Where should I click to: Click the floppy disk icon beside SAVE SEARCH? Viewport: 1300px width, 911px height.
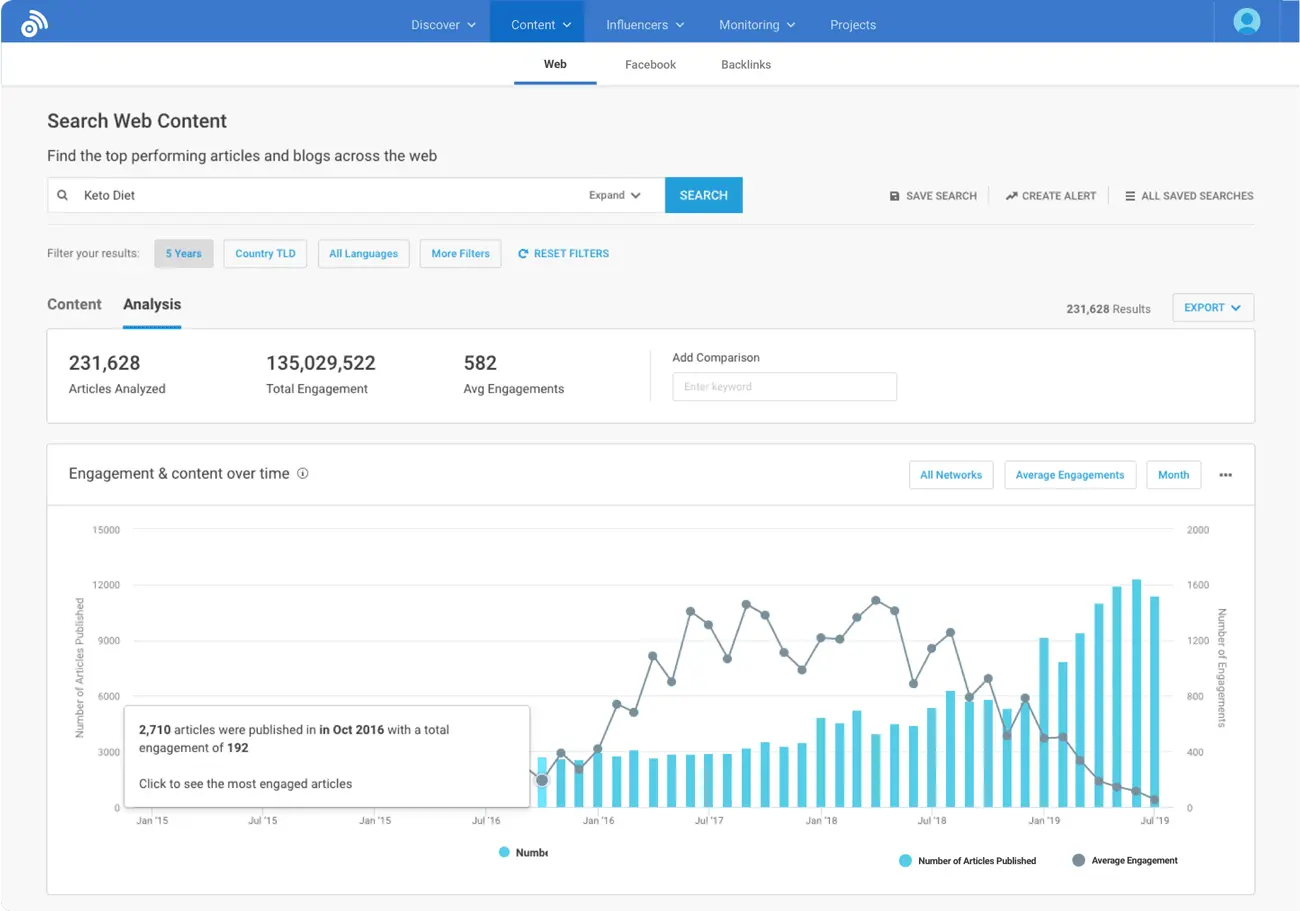pyautogui.click(x=894, y=196)
